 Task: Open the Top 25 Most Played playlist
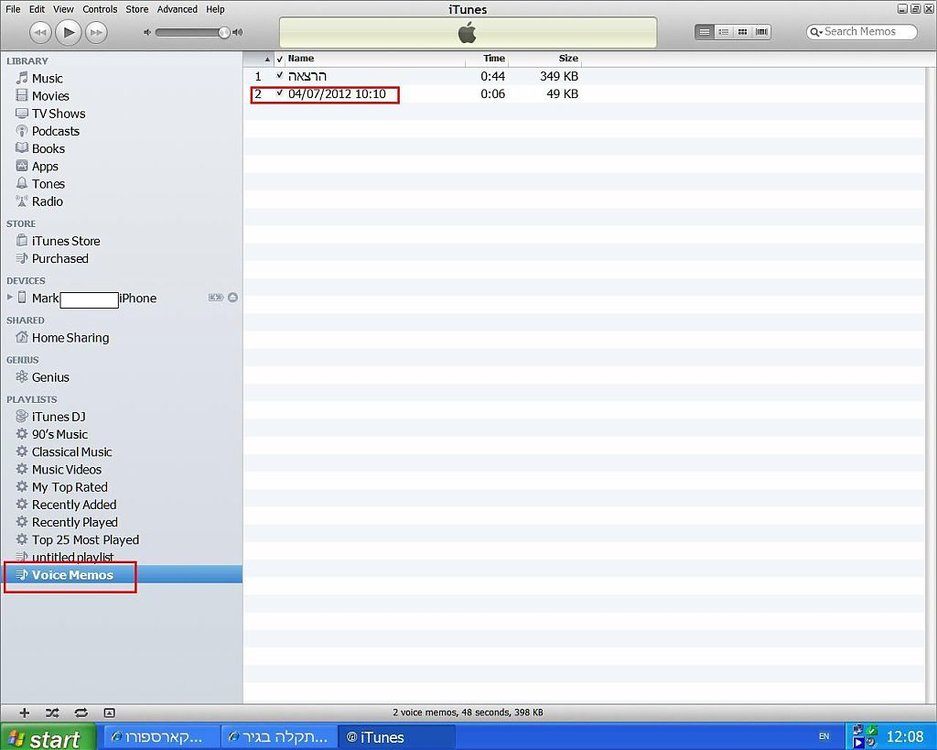[85, 540]
